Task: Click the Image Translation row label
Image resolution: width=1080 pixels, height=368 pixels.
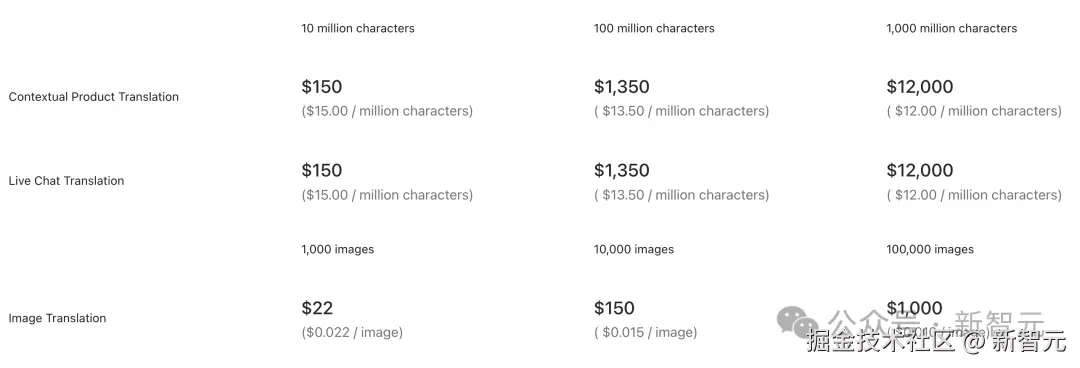Action: pyautogui.click(x=57, y=318)
